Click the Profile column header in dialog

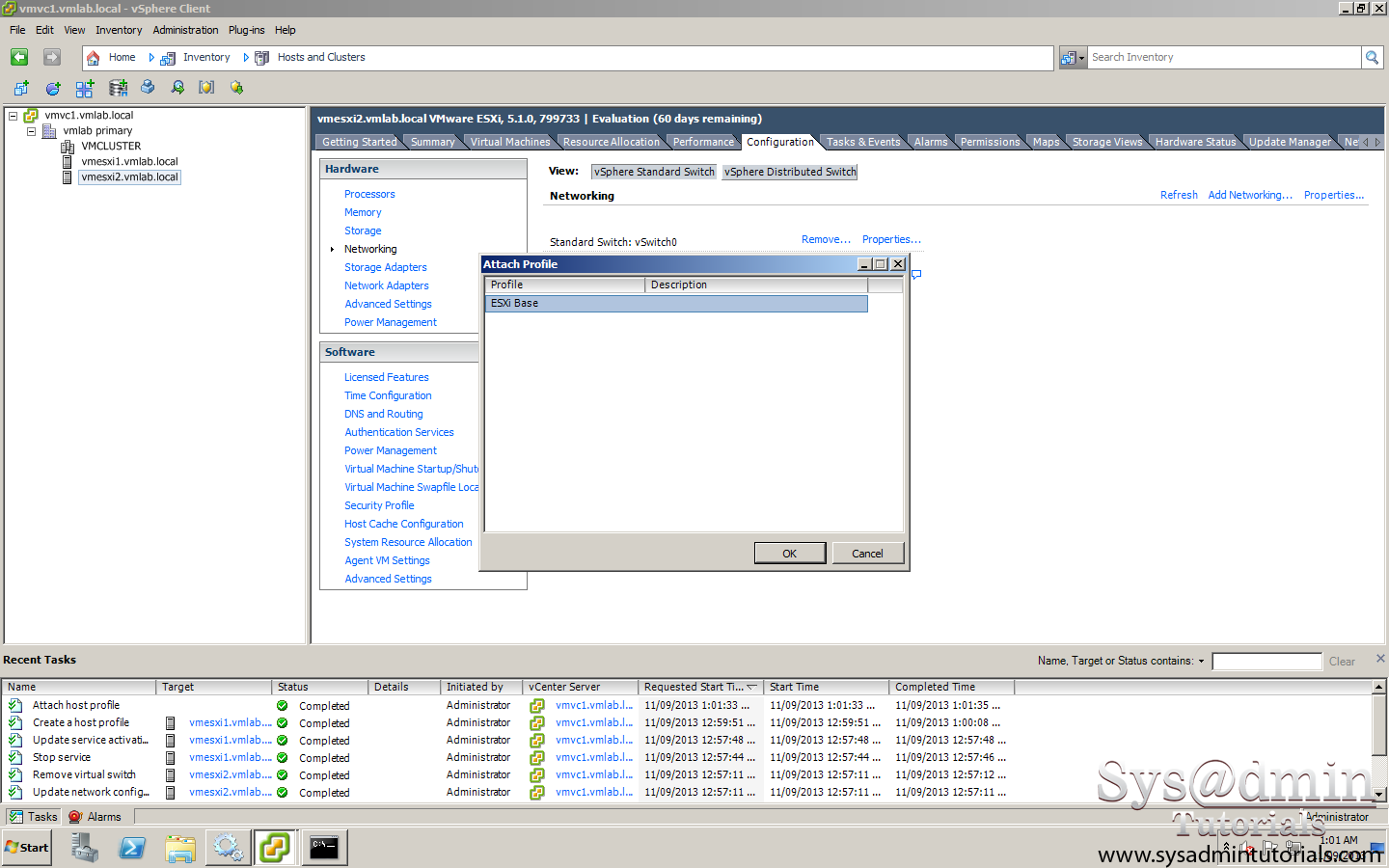[x=564, y=285]
